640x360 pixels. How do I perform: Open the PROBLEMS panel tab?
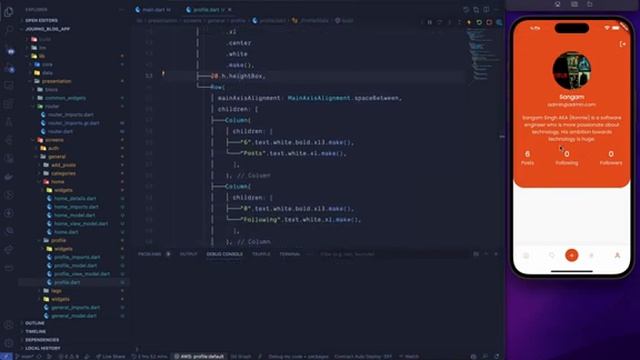tap(149, 254)
